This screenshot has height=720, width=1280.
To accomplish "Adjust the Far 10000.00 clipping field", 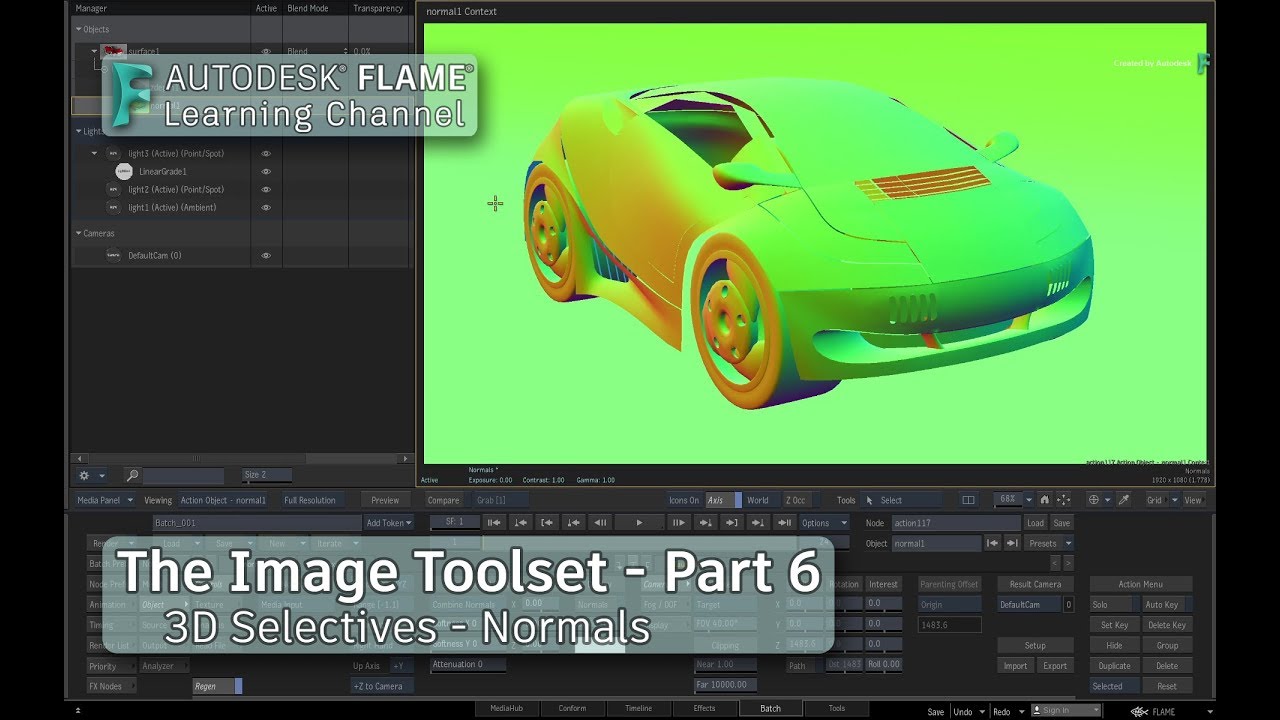I will [725, 685].
